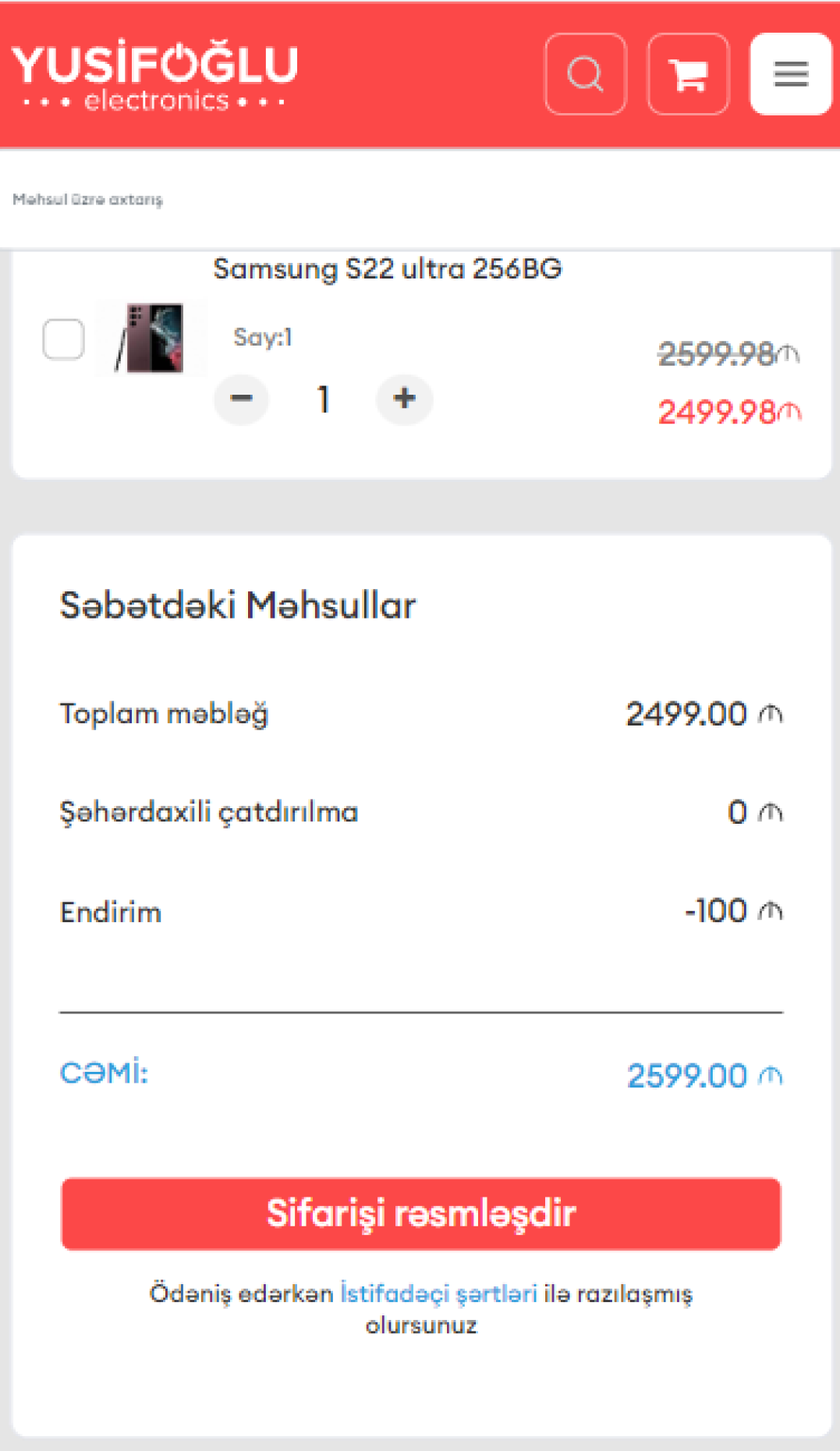
Task: Click the Yusifoğlu electronics logo
Action: click(155, 74)
